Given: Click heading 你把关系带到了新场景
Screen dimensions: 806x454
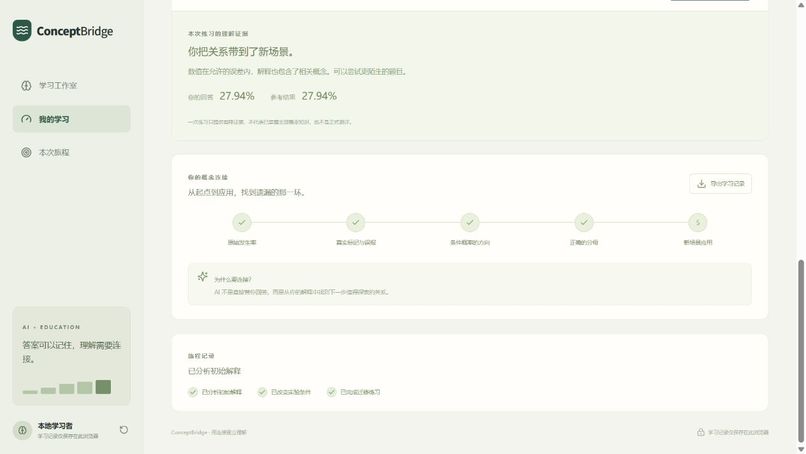Looking at the screenshot, I should (241, 52).
